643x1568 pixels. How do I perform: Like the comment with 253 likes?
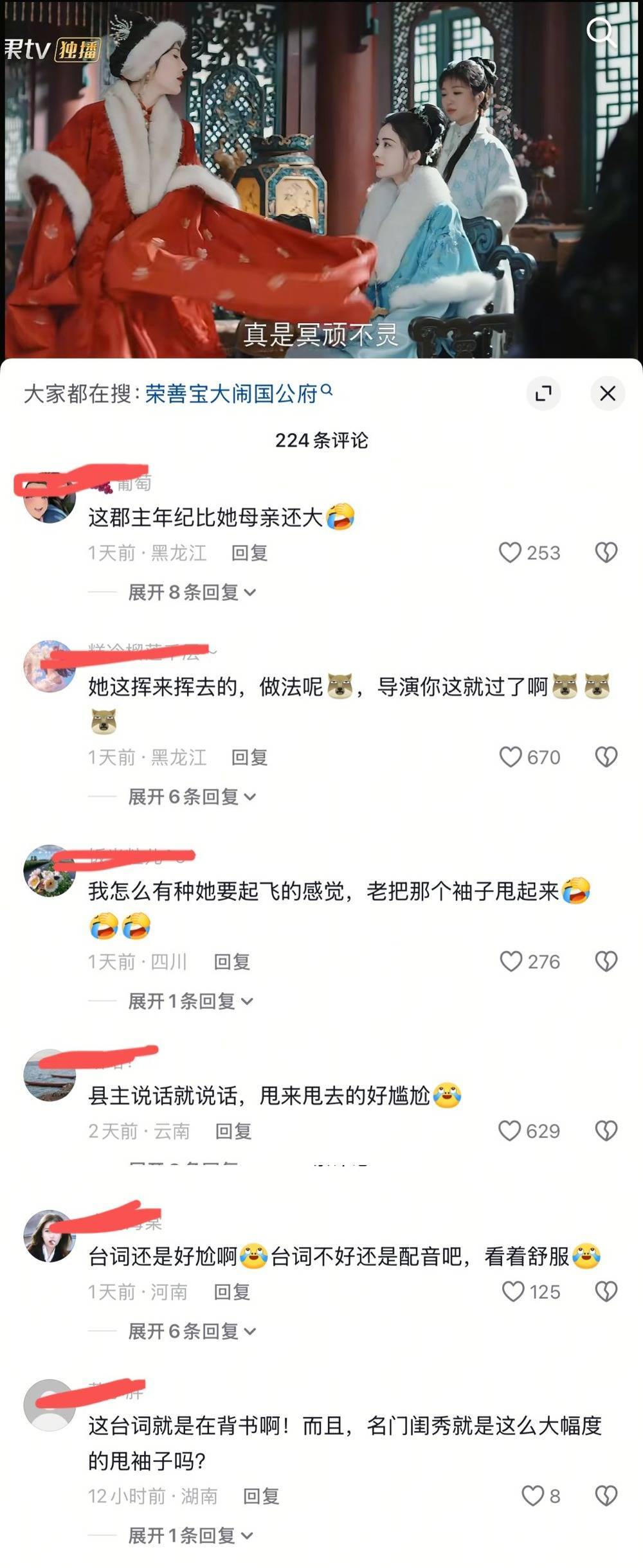point(510,553)
